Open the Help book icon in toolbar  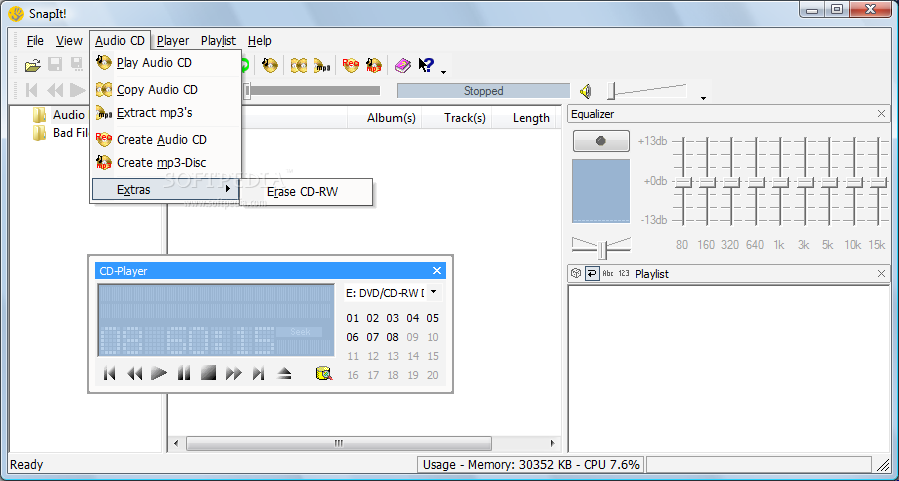pyautogui.click(x=403, y=65)
